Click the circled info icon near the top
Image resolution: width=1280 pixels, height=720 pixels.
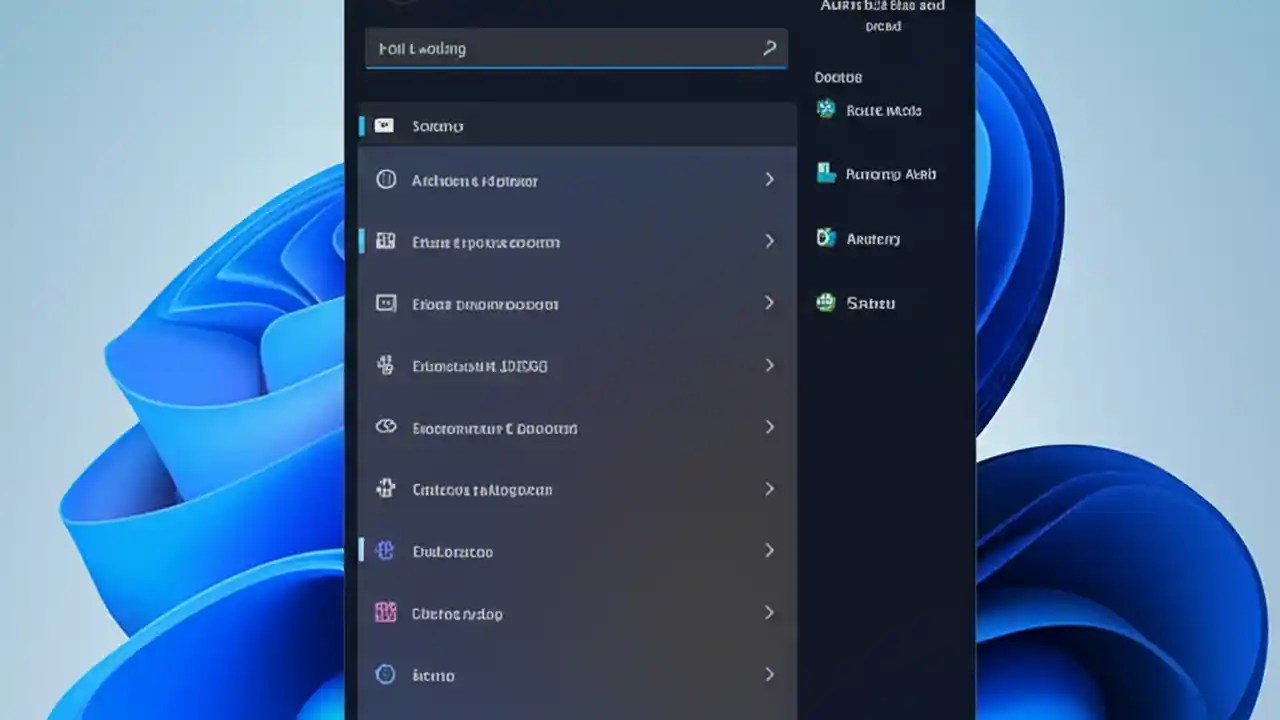click(386, 180)
